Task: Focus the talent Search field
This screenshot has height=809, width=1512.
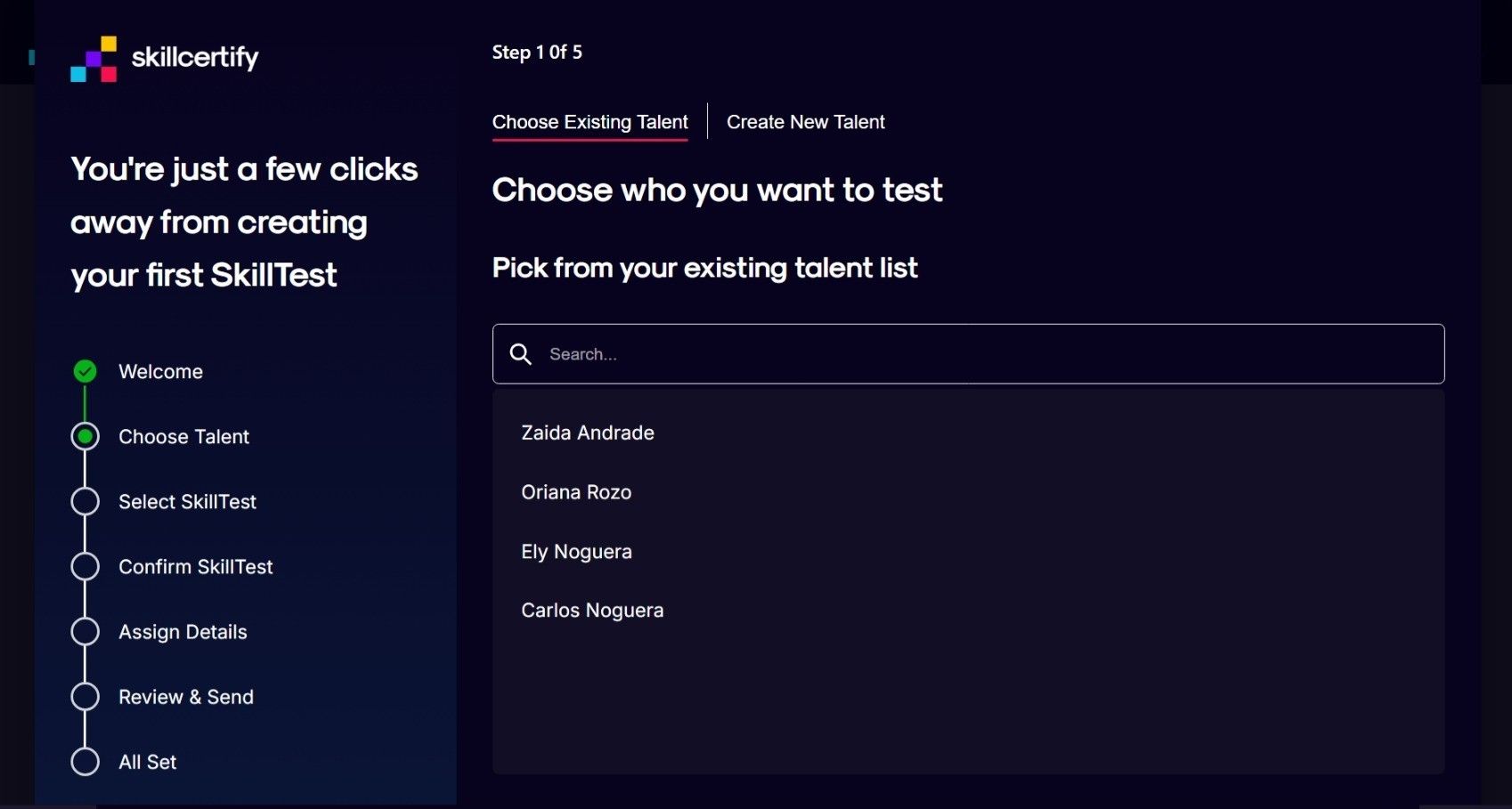Action: point(968,354)
